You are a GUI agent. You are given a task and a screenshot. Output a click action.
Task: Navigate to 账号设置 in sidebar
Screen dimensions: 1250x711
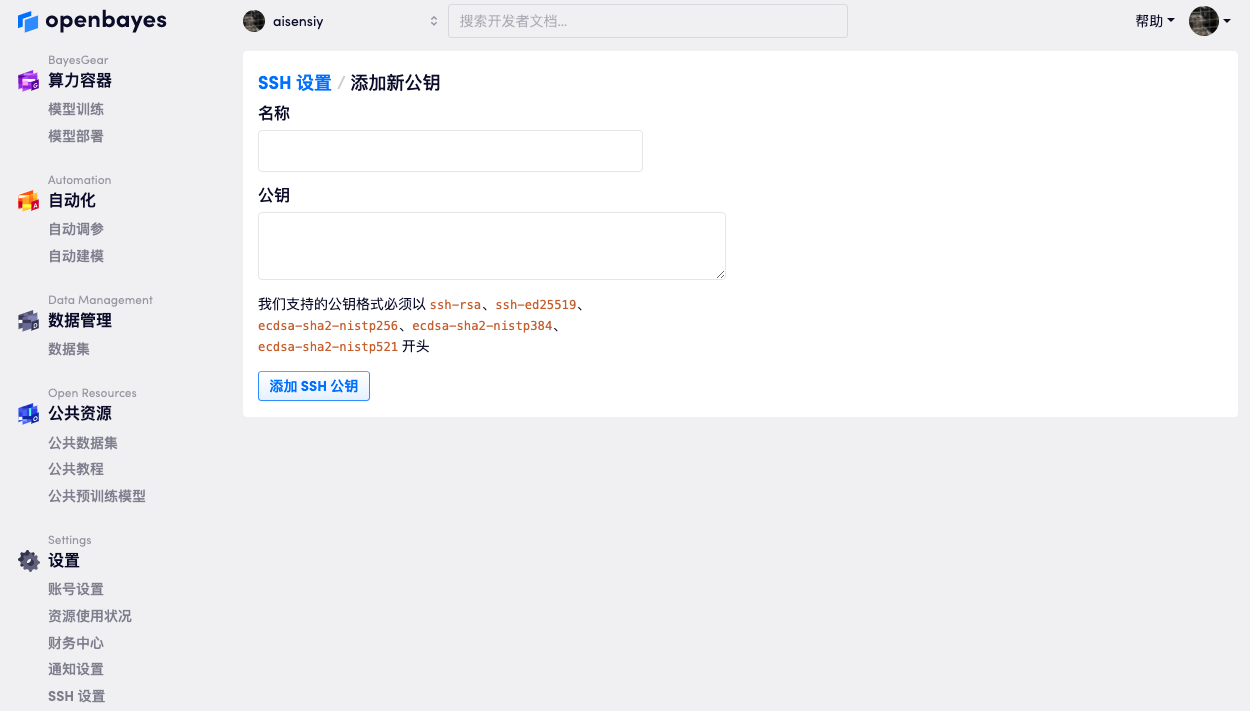76,589
